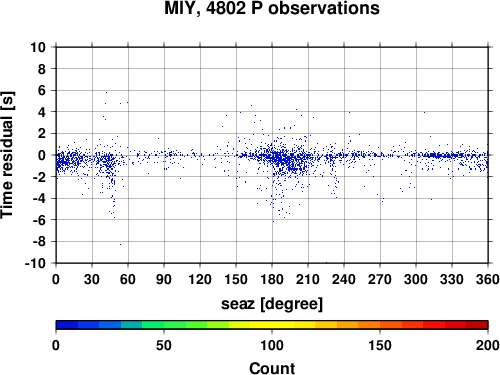Click the dark blue end of colorbar

click(x=67, y=325)
